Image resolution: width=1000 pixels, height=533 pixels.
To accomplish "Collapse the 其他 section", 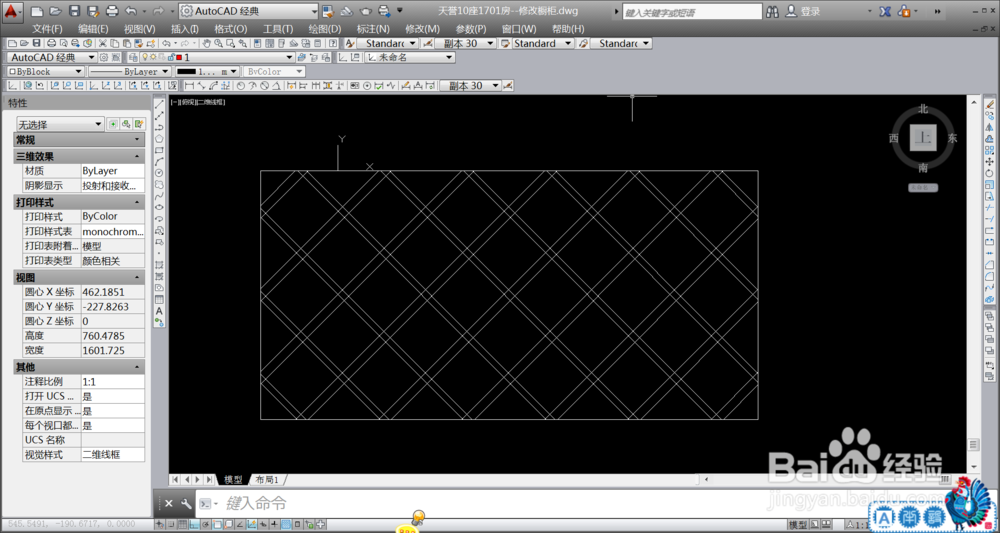I will click(137, 367).
